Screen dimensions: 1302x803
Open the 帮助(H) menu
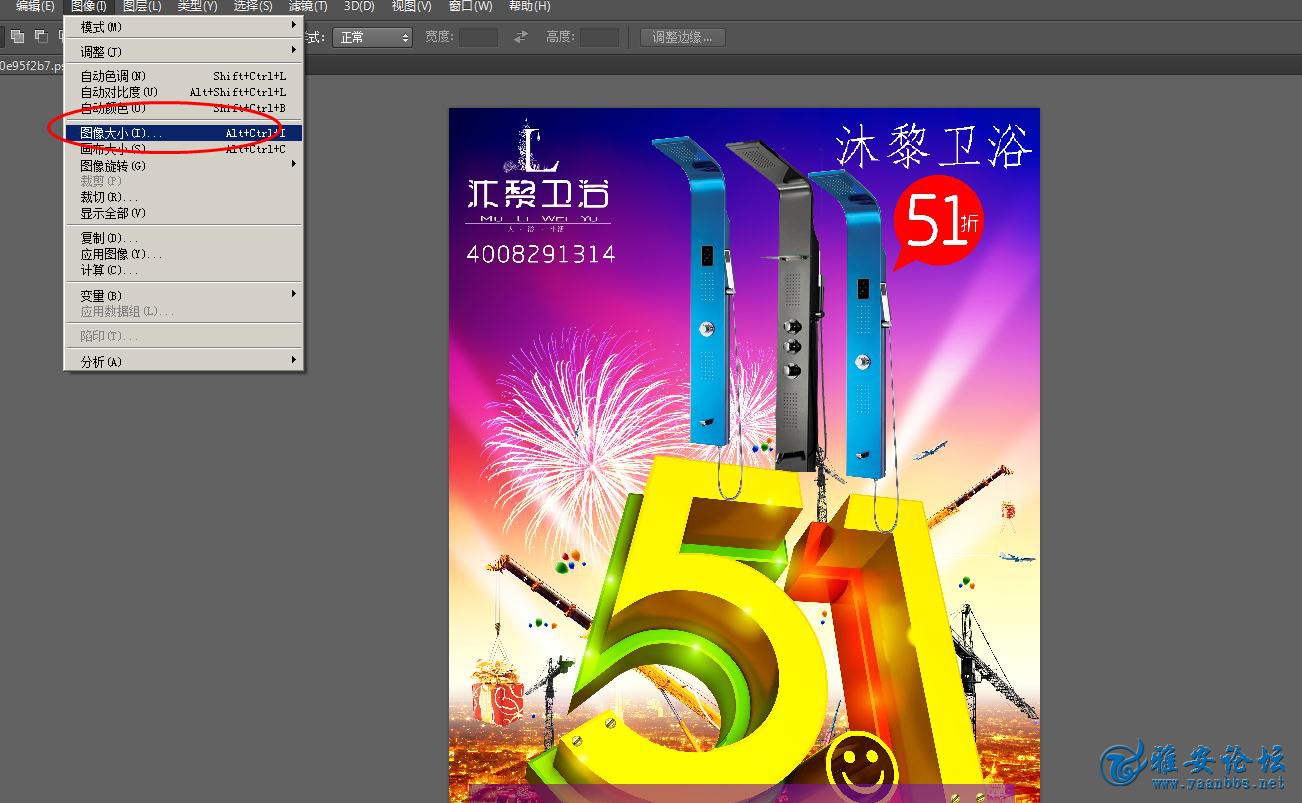click(x=529, y=6)
